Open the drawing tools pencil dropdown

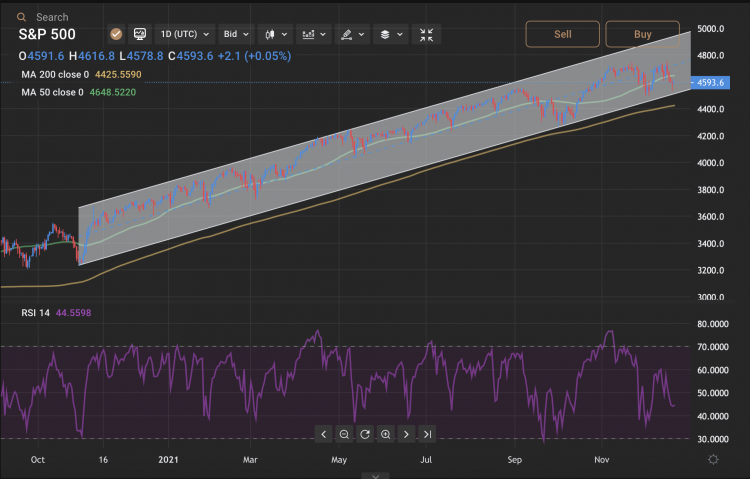click(x=352, y=34)
